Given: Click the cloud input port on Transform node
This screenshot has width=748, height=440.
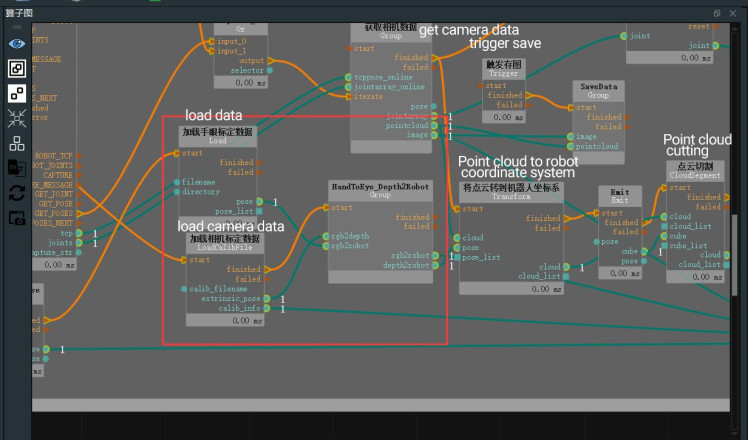Looking at the screenshot, I should (457, 238).
